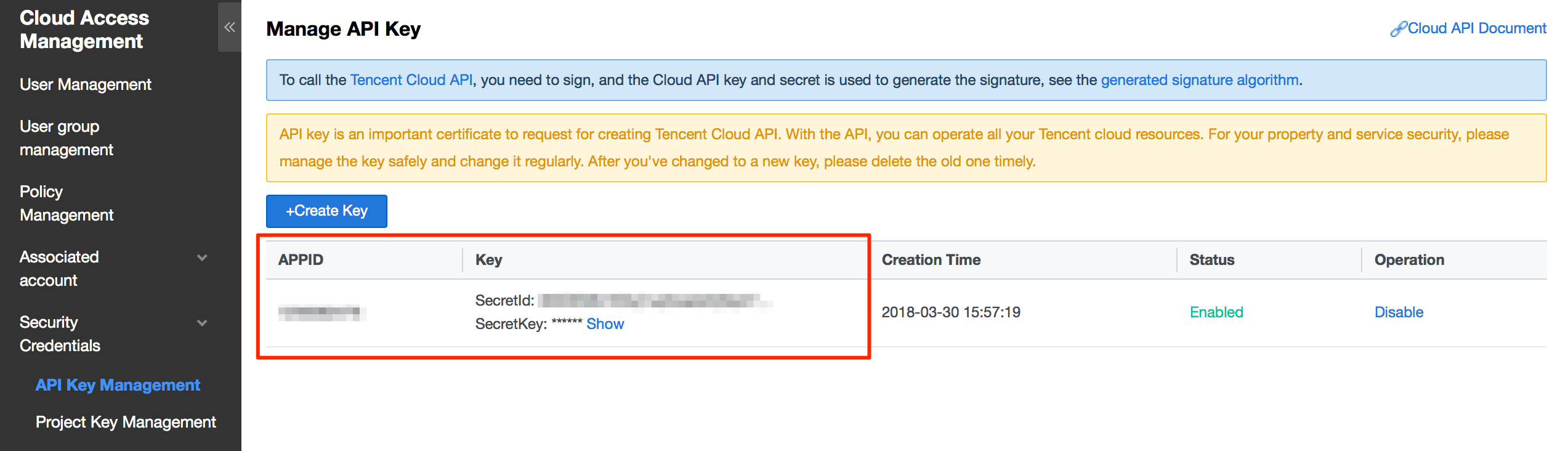
Task: Open Project Key Management submenu item
Action: click(x=126, y=422)
